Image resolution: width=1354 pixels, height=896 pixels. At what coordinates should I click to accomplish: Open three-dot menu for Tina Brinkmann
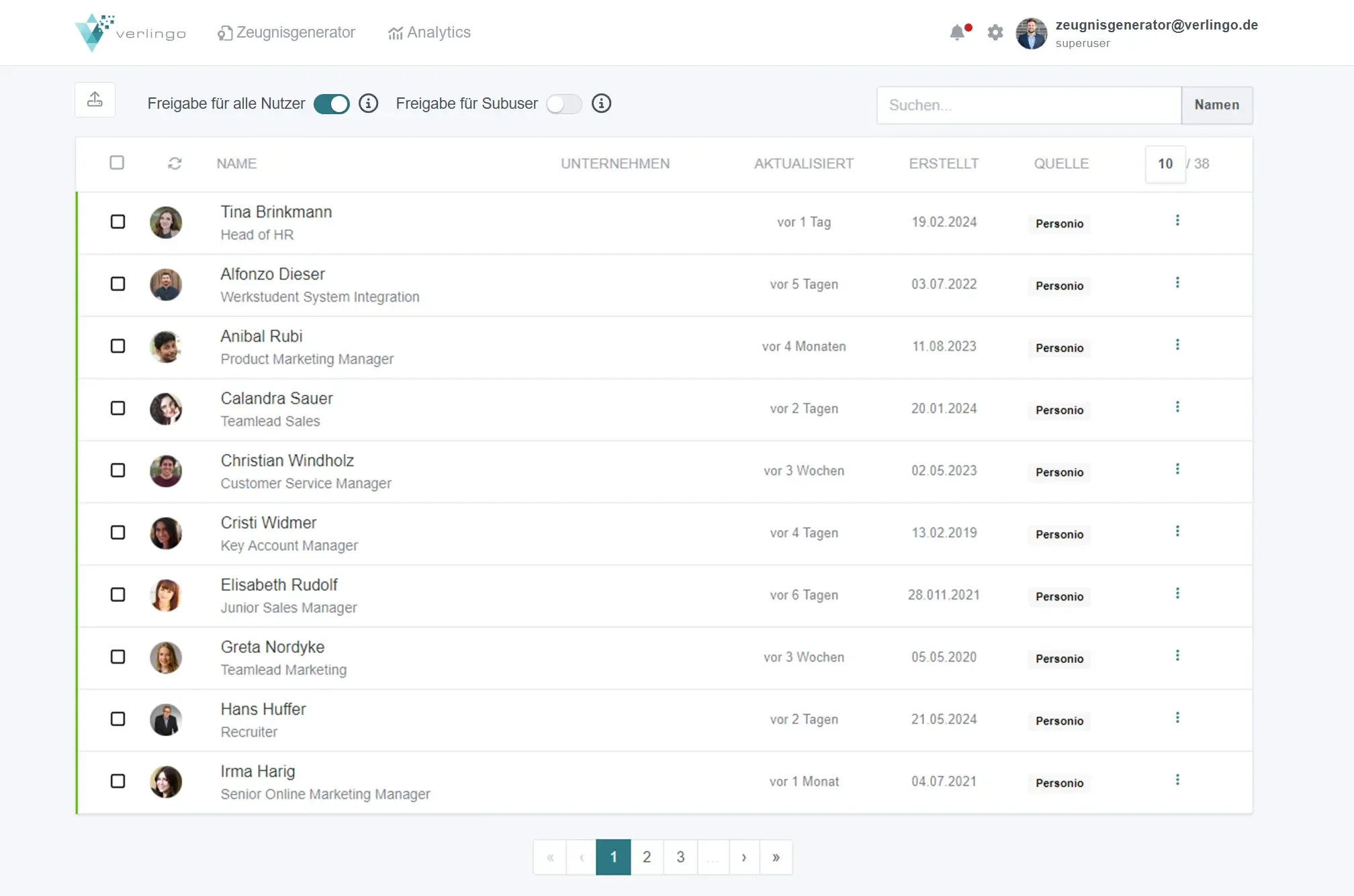pos(1177,220)
